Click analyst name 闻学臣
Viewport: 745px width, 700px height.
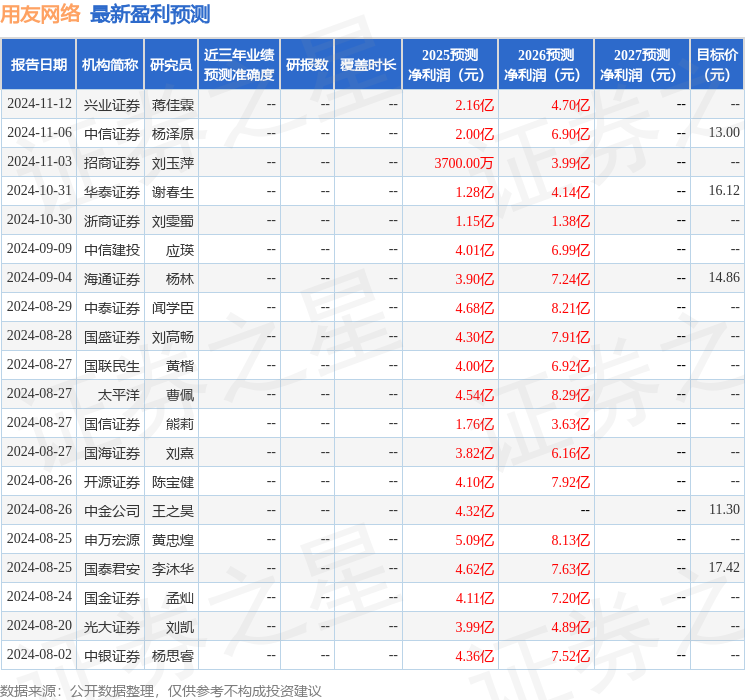pyautogui.click(x=173, y=308)
